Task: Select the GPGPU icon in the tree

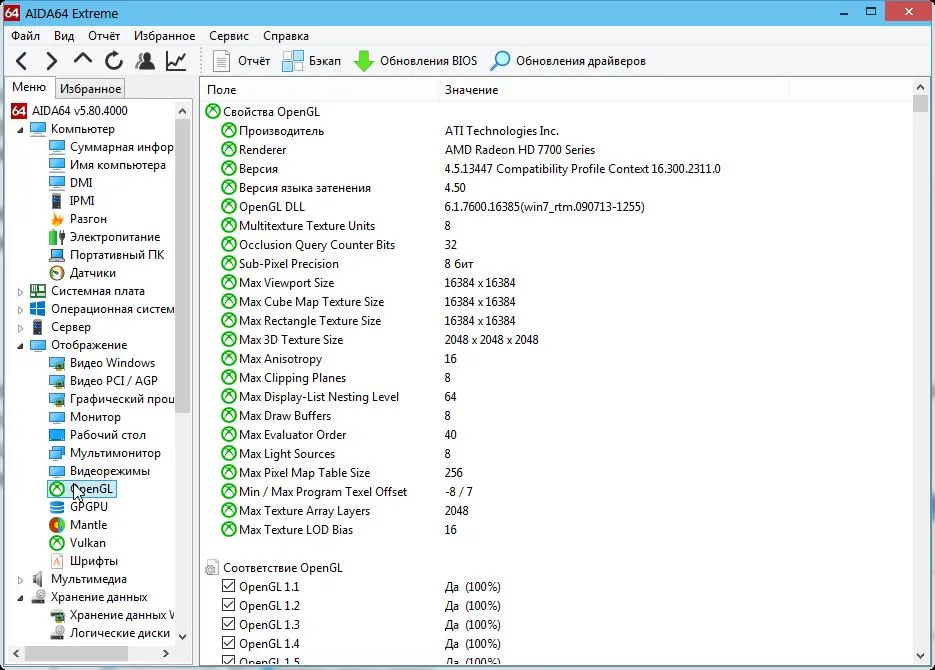Action: click(57, 507)
